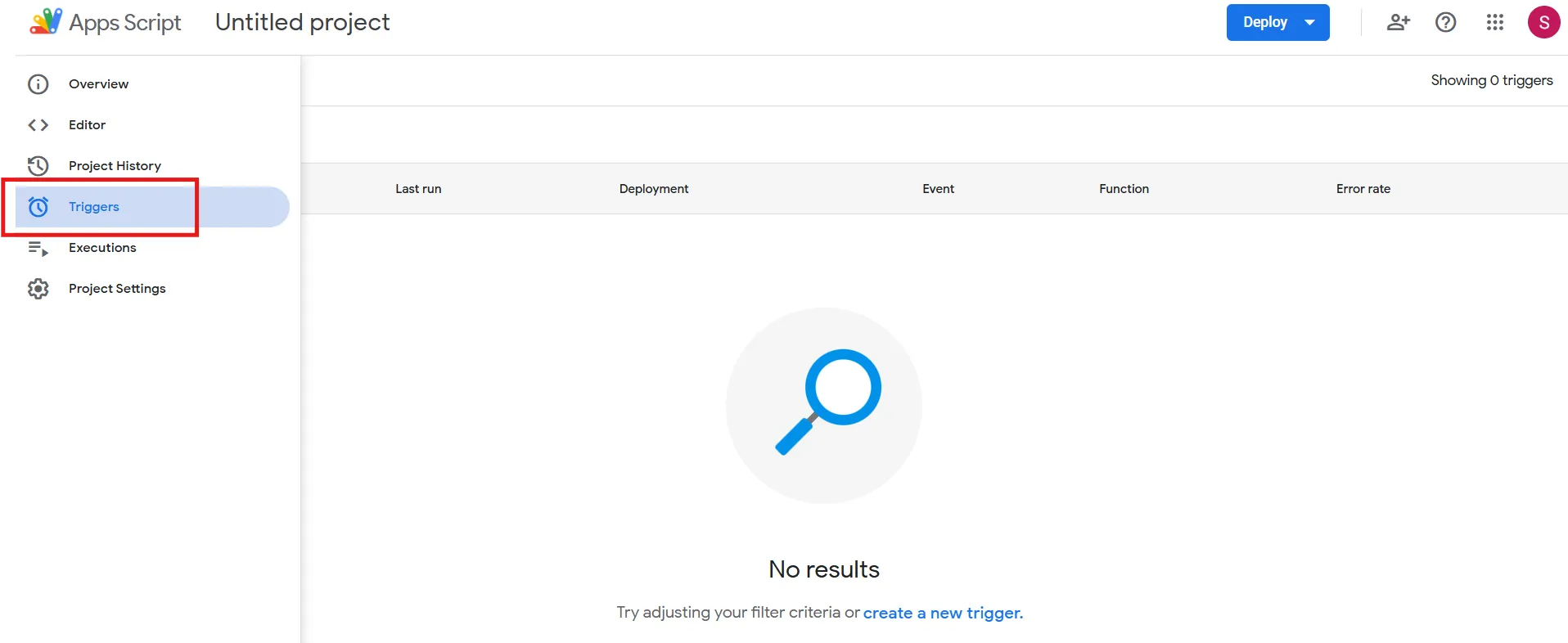The width and height of the screenshot is (1568, 643).
Task: Click the Triggers alarm clock icon
Action: coord(38,207)
